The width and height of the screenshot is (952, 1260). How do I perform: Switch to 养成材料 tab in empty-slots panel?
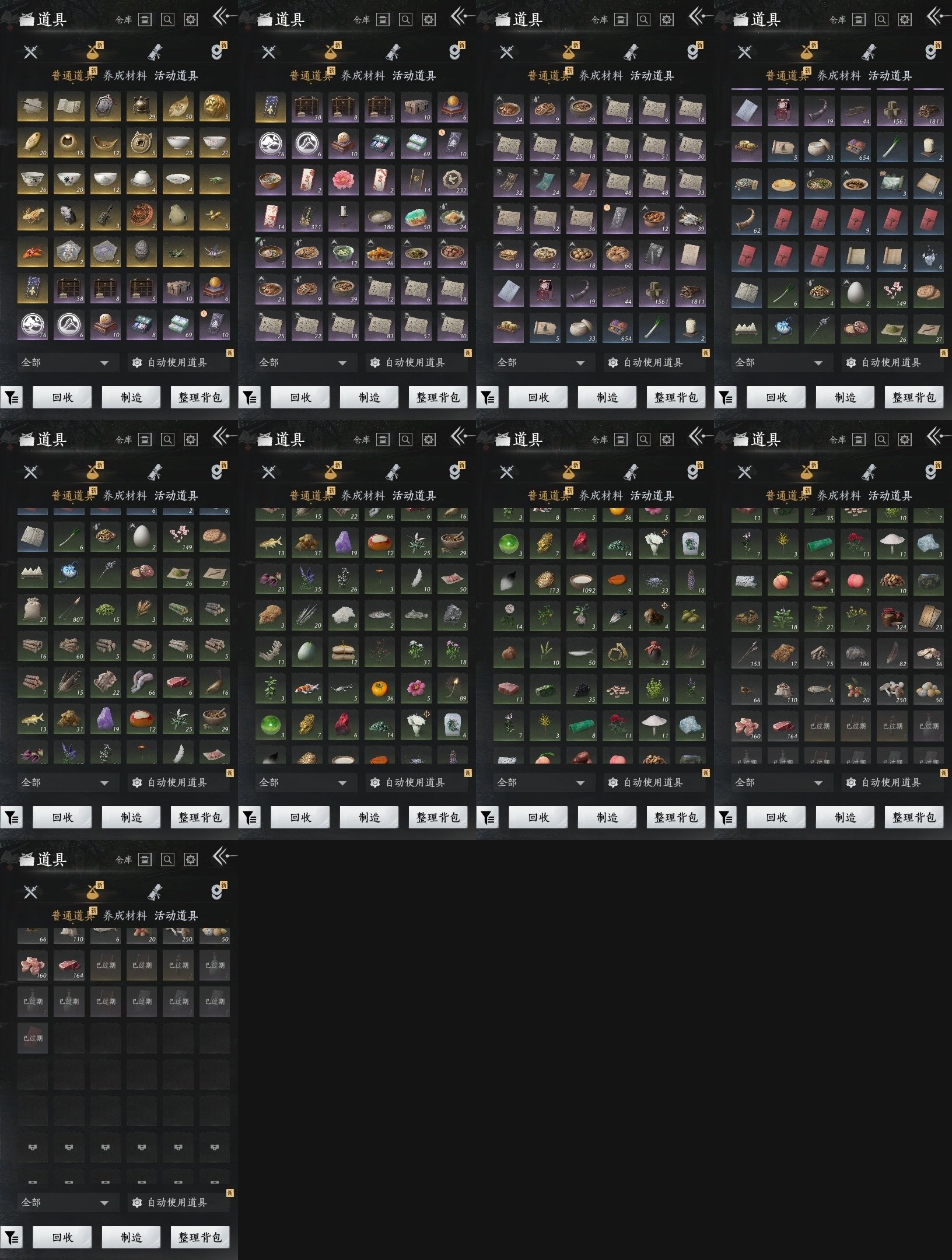(125, 915)
